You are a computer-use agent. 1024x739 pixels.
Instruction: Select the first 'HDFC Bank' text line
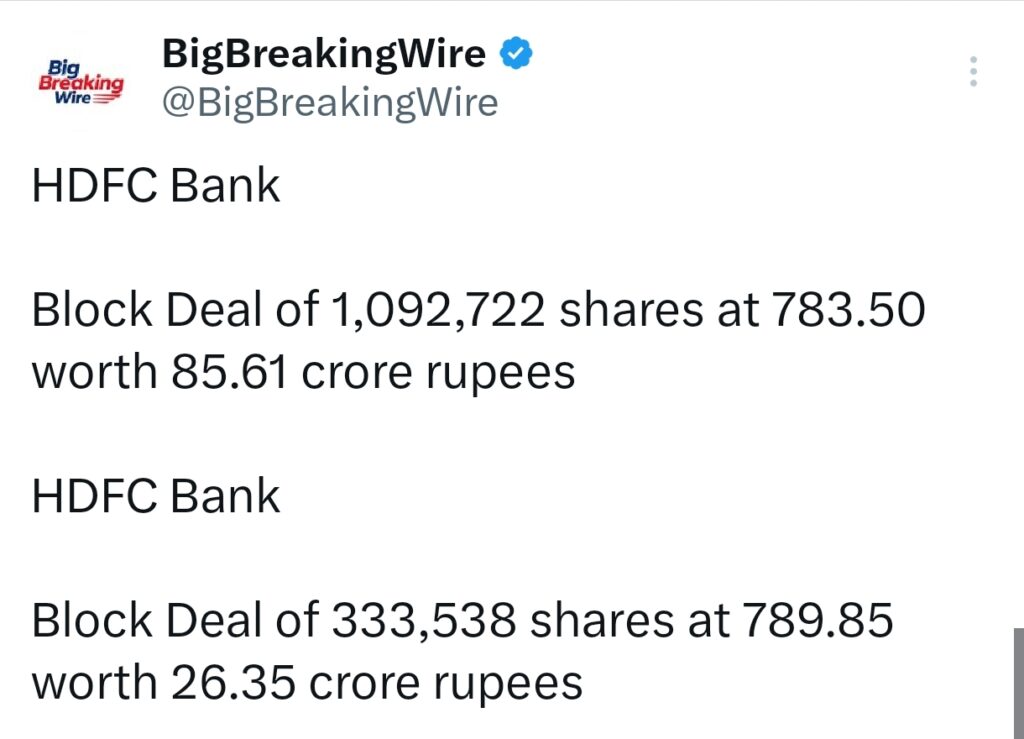pos(155,185)
